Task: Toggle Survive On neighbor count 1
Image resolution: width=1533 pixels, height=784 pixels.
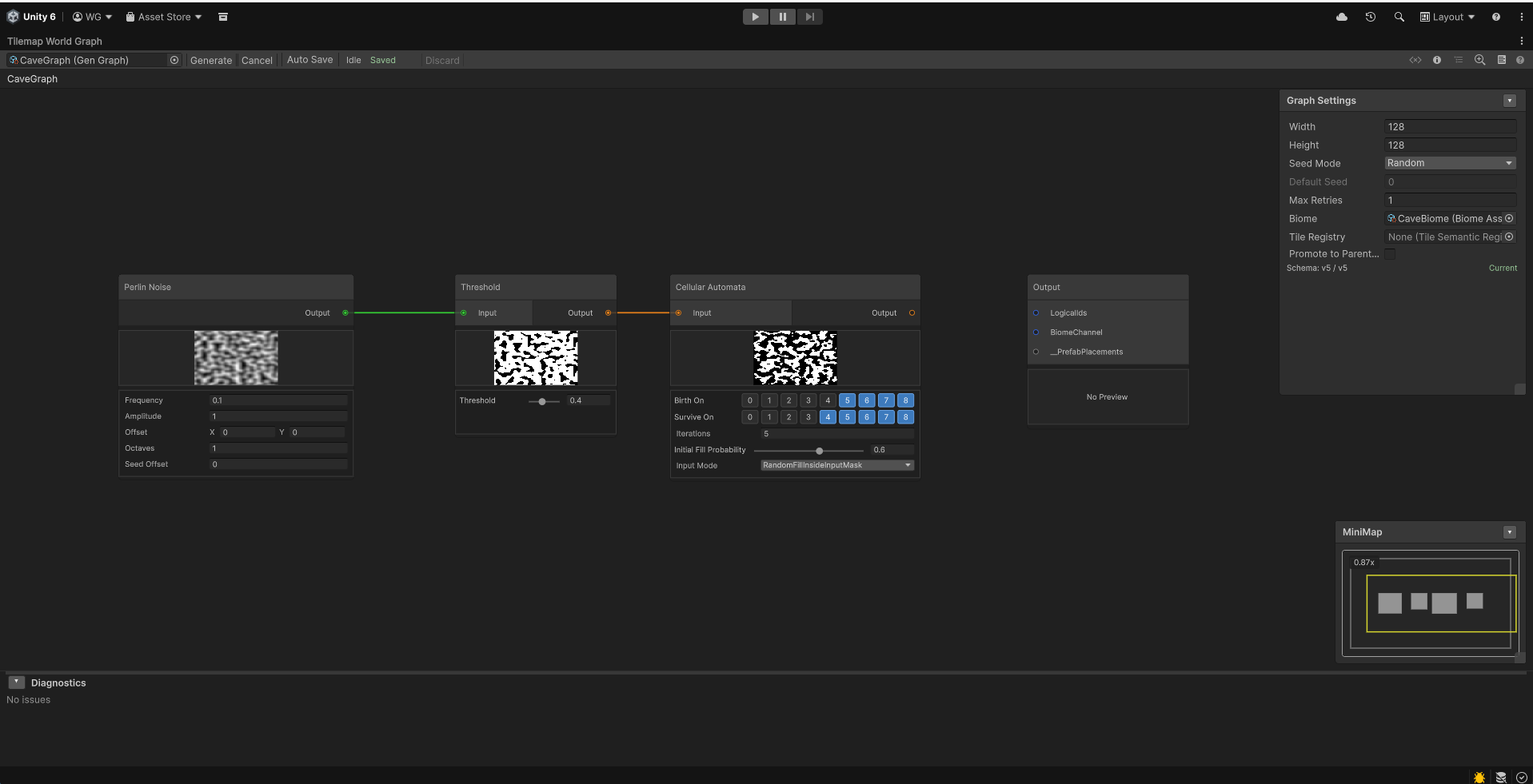Action: point(769,417)
